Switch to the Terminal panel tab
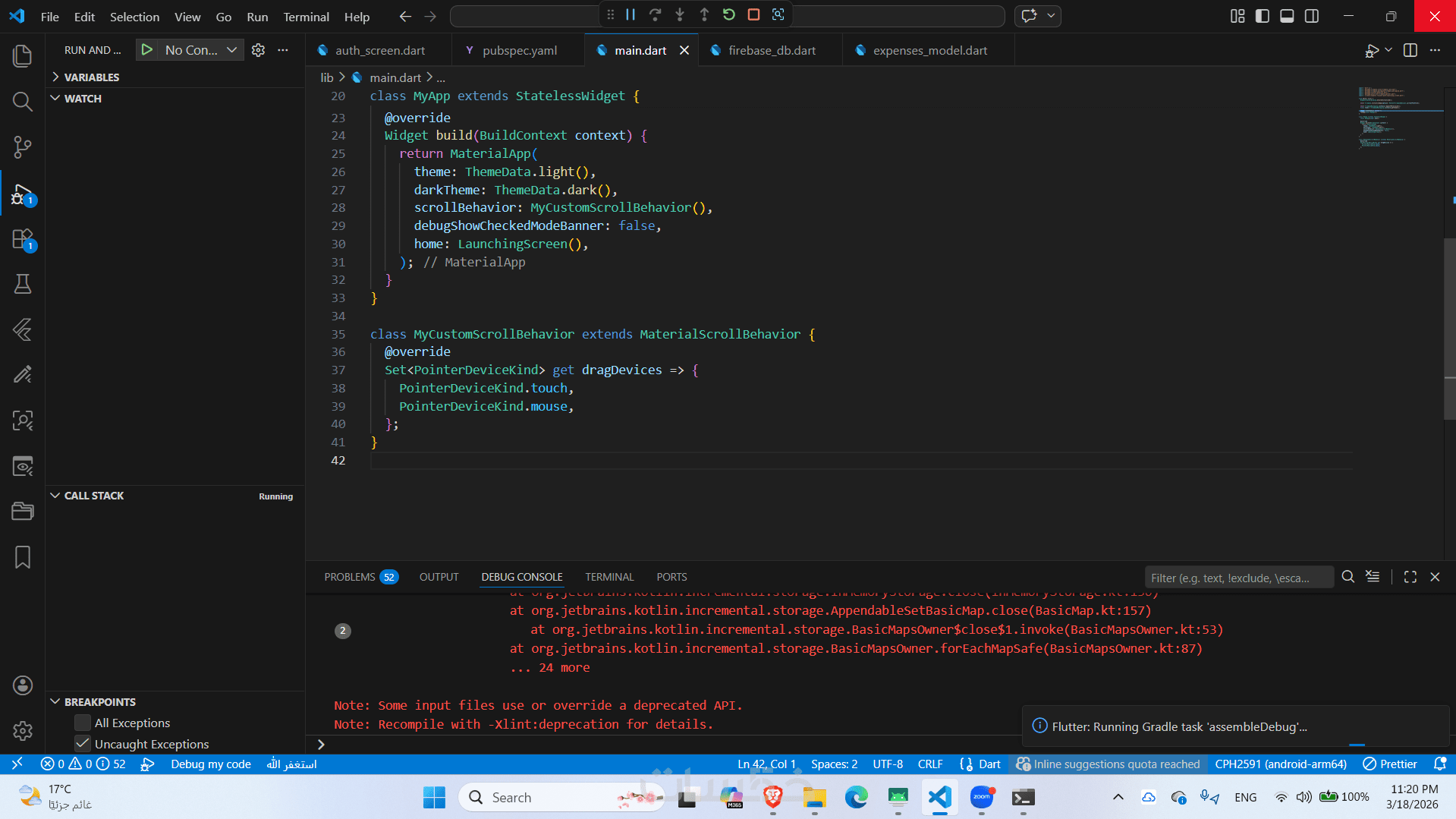Screen dimensions: 1456x819 tap(609, 577)
